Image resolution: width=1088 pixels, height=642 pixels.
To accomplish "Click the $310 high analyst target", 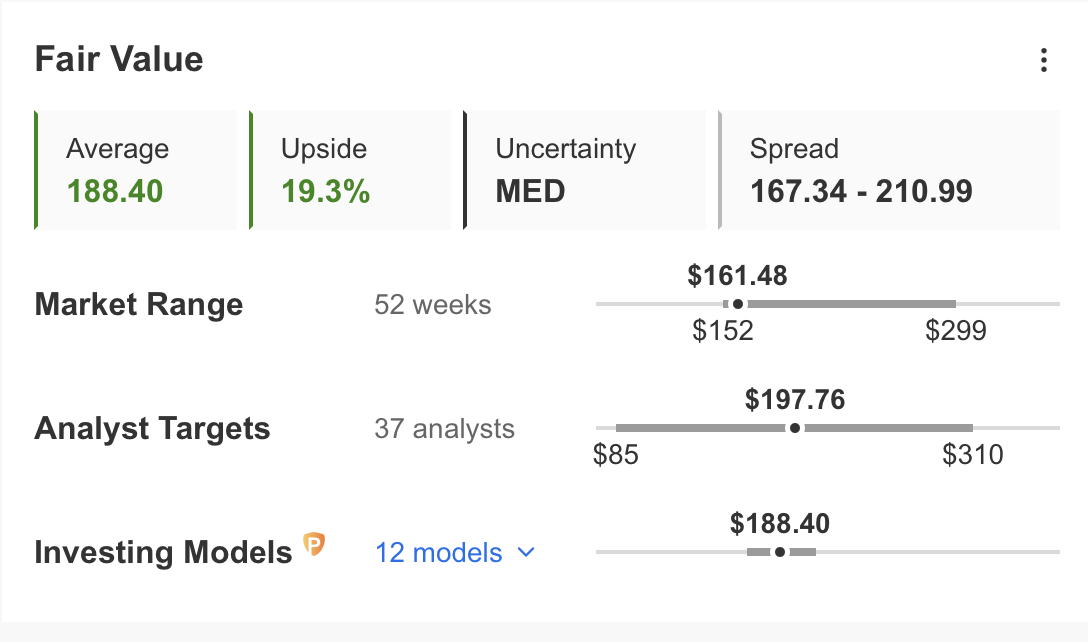I will pos(972,455).
